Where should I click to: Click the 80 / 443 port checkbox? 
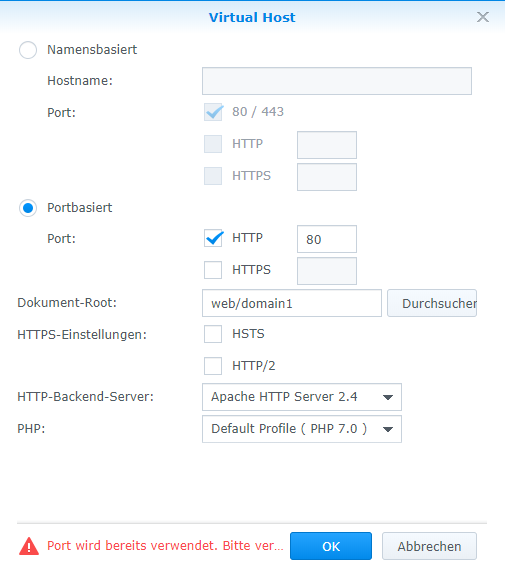tap(213, 112)
